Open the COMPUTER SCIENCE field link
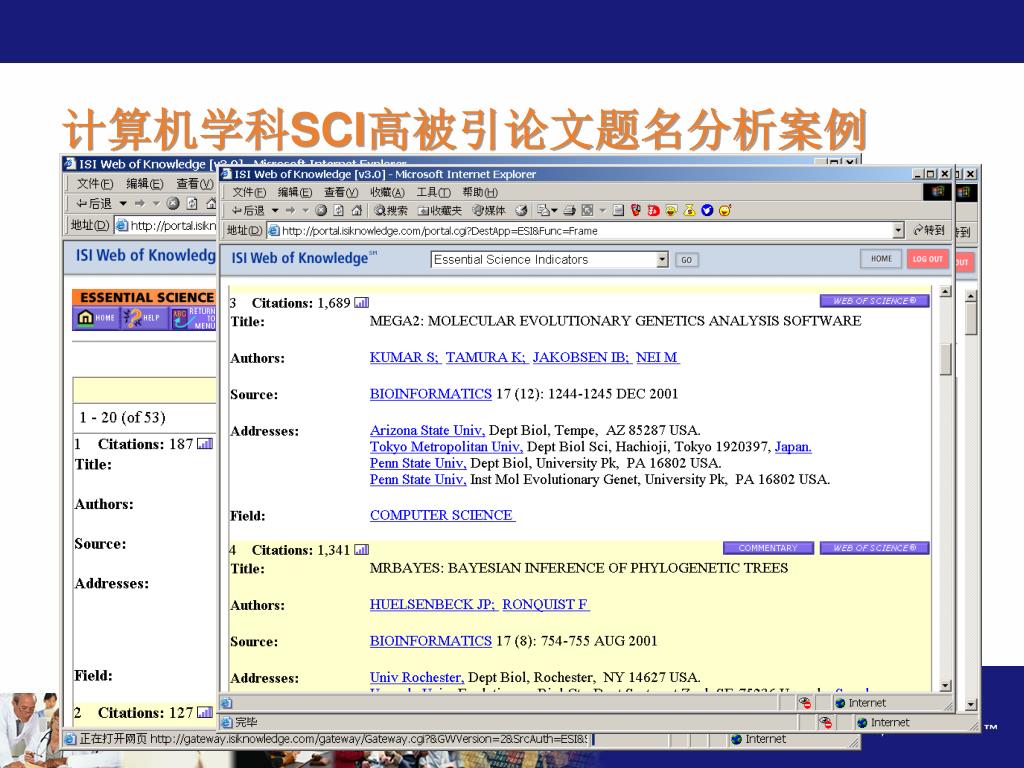Viewport: 1024px width, 768px height. click(x=442, y=515)
